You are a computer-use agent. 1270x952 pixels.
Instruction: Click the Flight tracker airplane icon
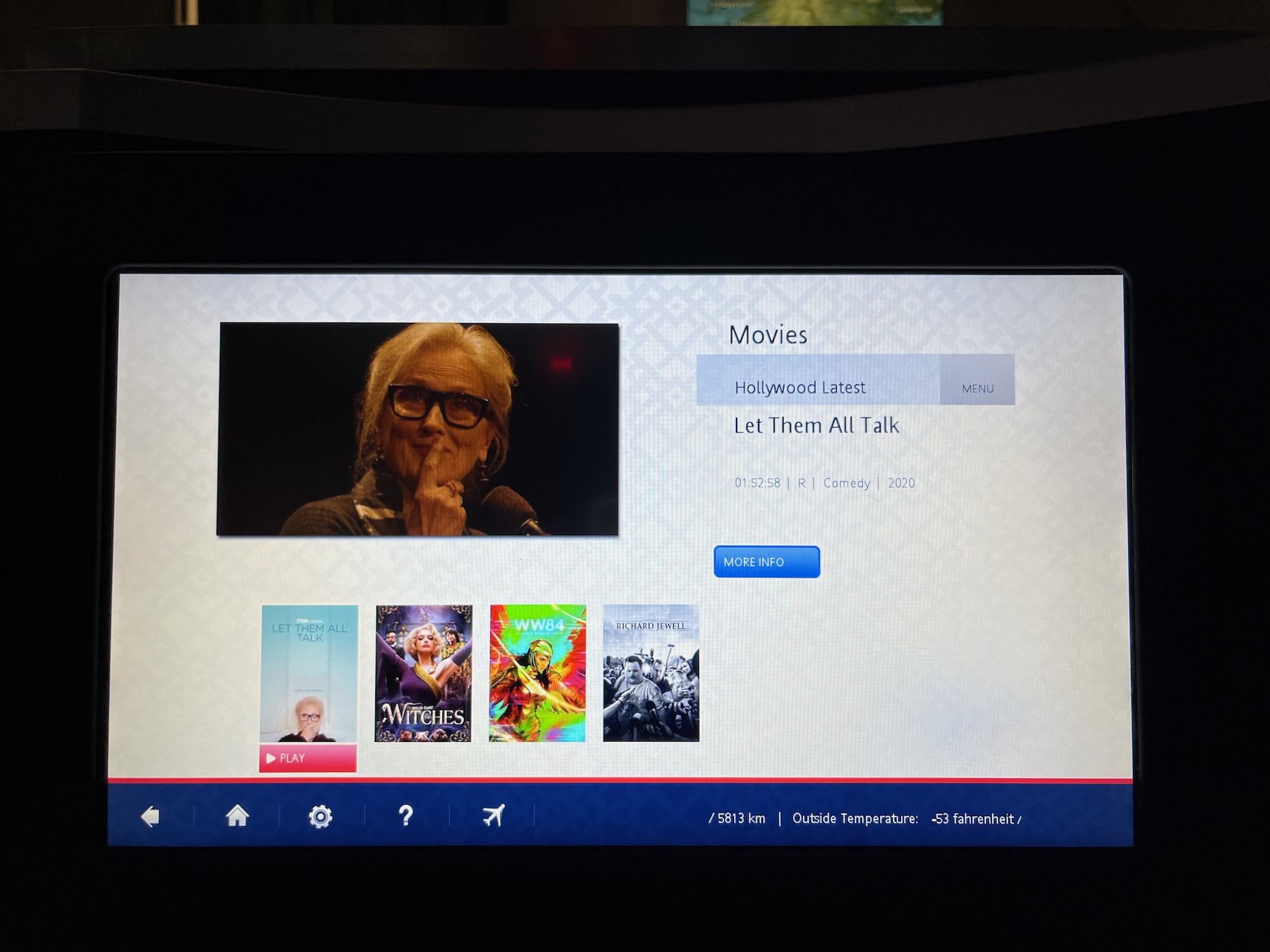click(x=494, y=817)
